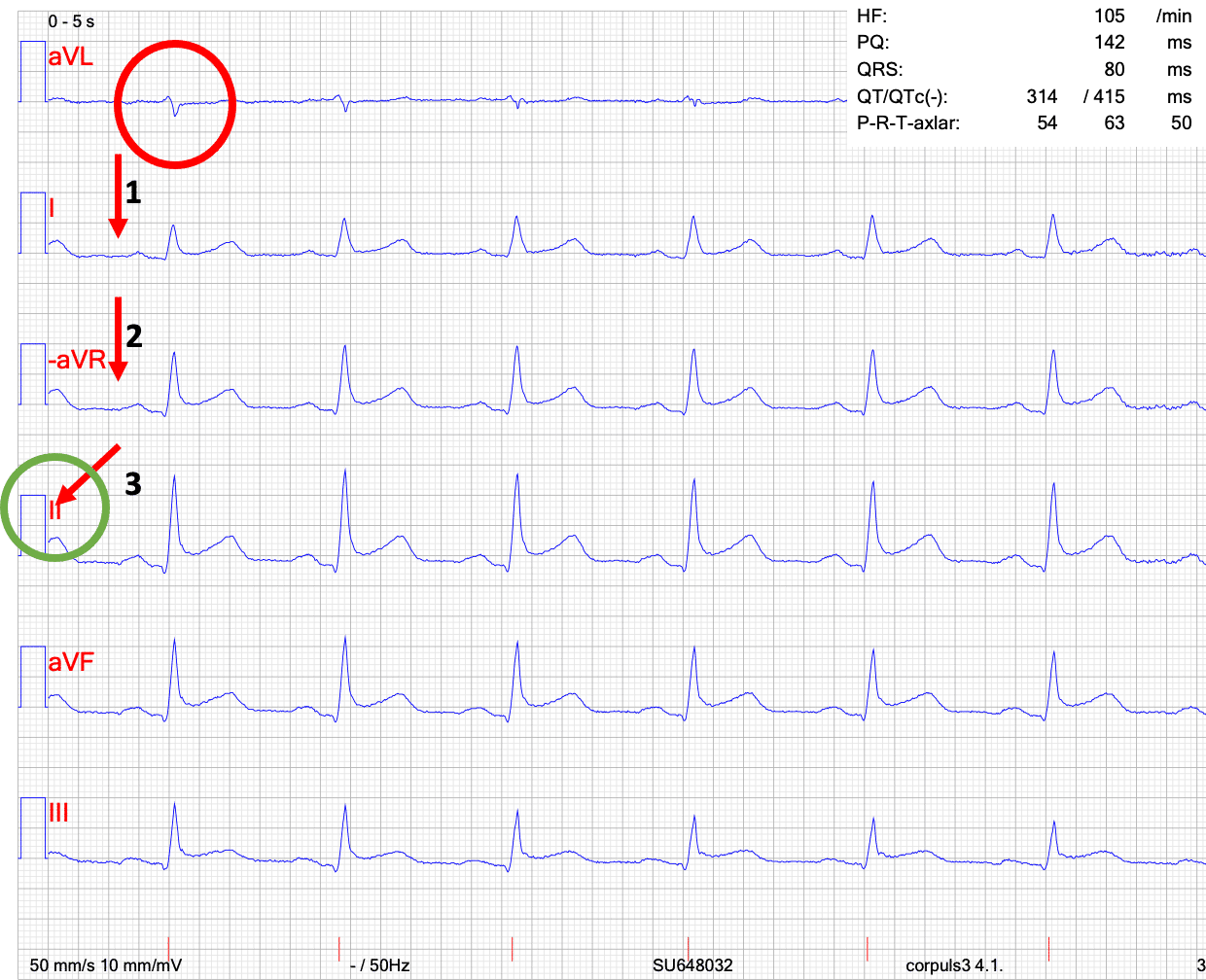Viewport: 1206px width, 980px height.
Task: Click the aVF calibration pulse
Action: point(32,677)
